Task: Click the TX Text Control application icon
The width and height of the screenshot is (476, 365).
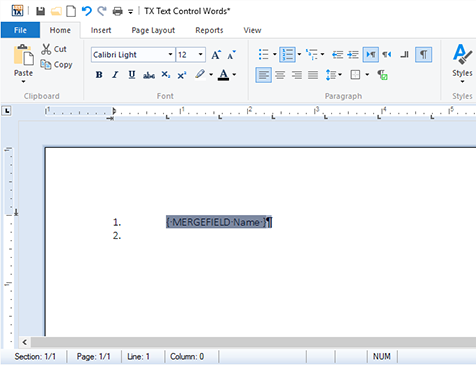Action: [17, 11]
